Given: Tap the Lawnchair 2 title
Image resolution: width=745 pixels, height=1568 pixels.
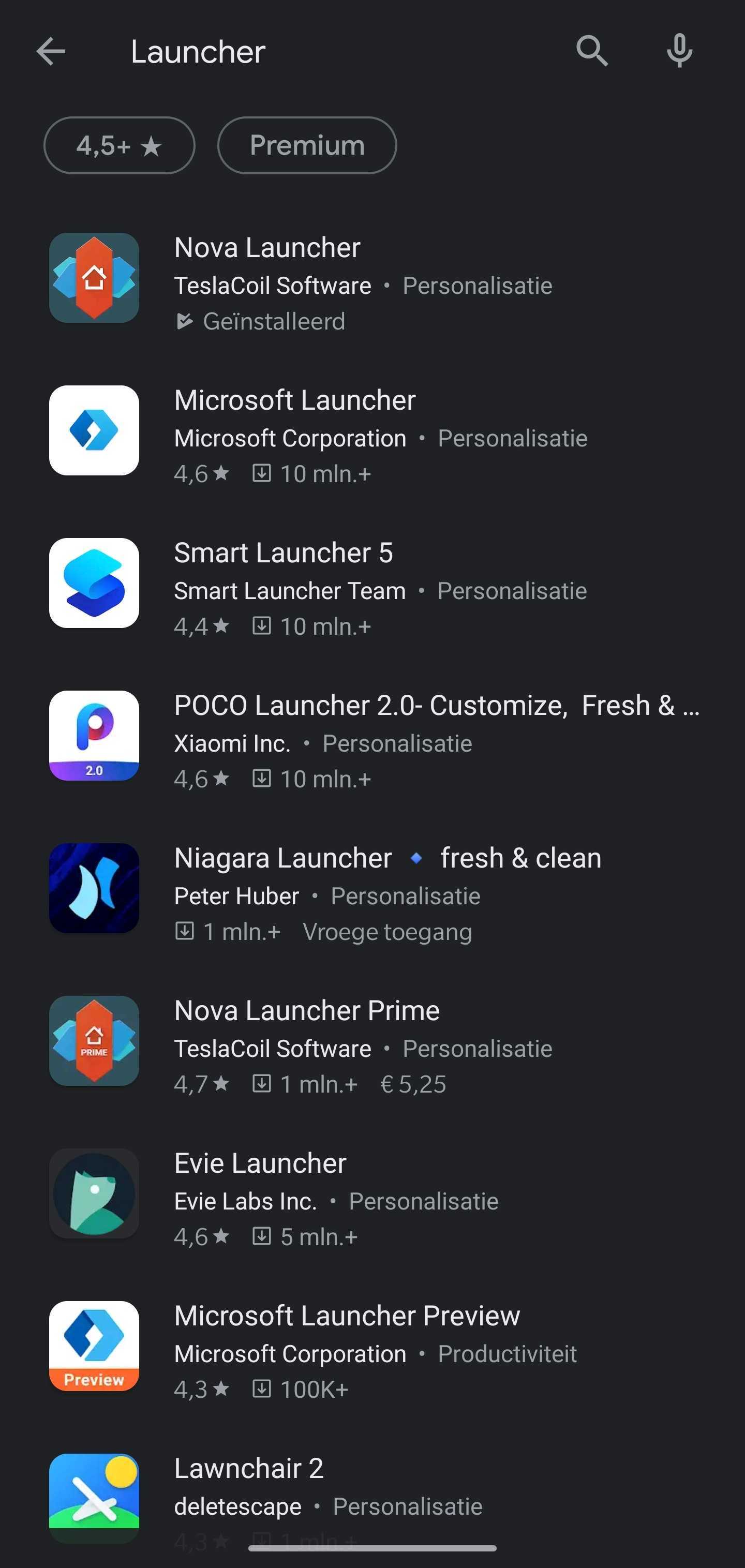Looking at the screenshot, I should [x=248, y=1468].
